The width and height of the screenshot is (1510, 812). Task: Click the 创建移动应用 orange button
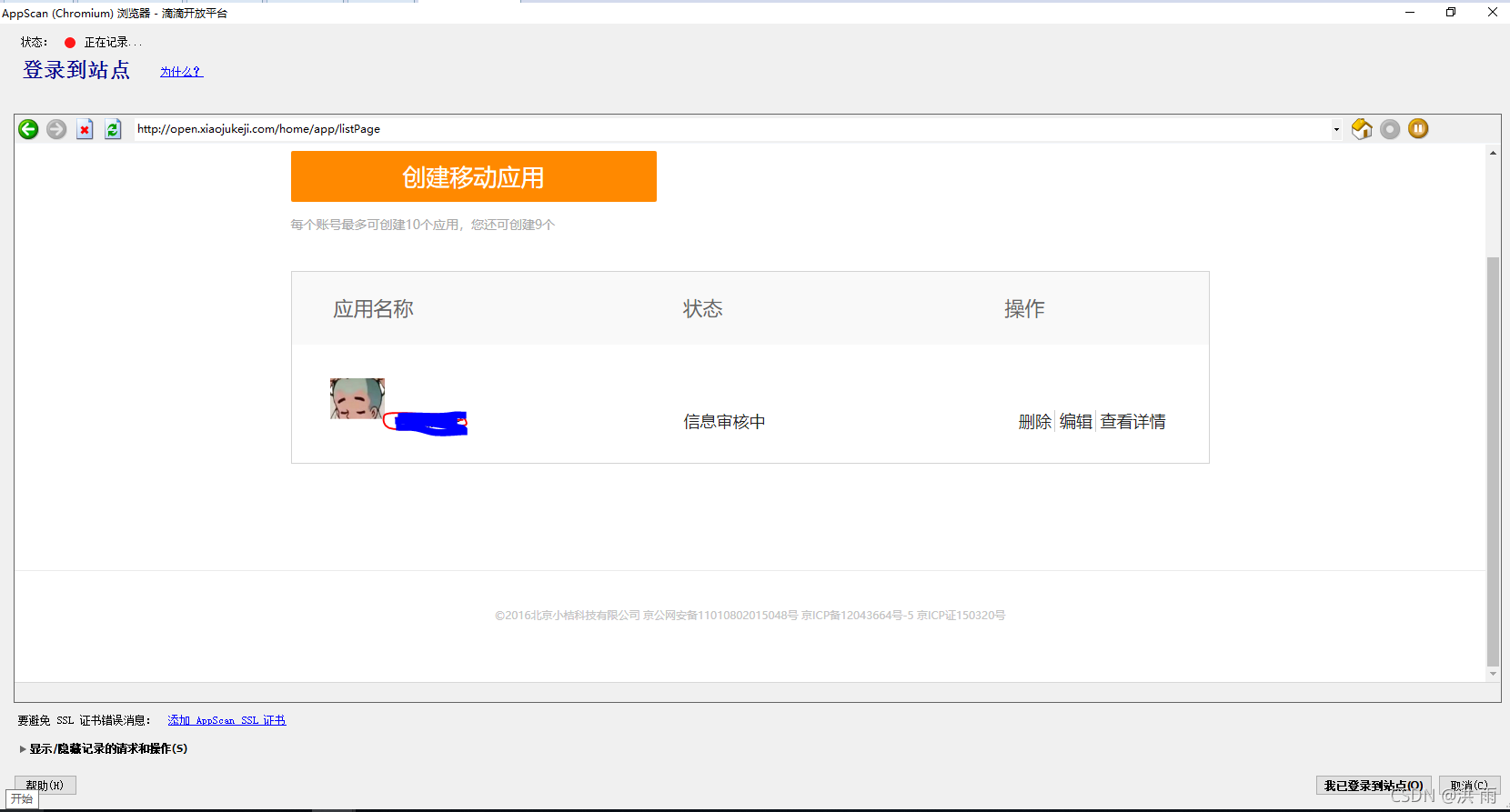(473, 176)
